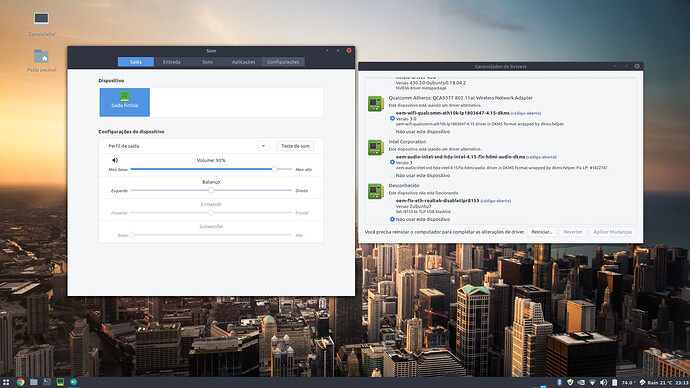690x388 pixels.
Task: Select oem-wifi-qualcomm Versão 3.0 driver radio
Action: point(392,118)
